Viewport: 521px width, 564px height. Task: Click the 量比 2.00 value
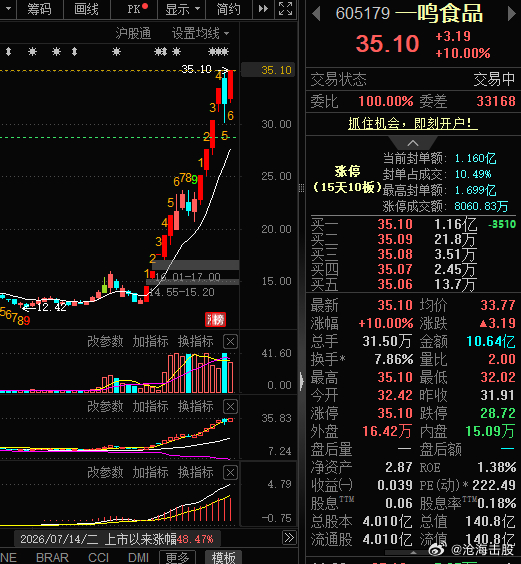click(x=502, y=359)
